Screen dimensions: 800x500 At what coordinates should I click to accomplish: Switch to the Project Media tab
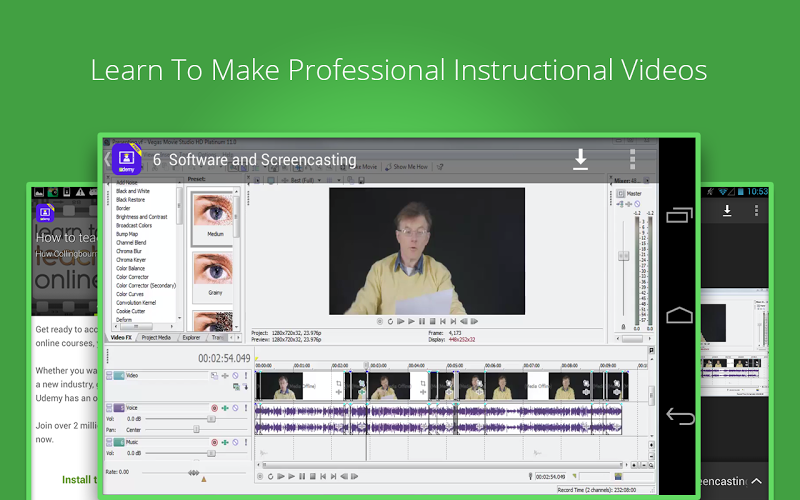coord(156,338)
